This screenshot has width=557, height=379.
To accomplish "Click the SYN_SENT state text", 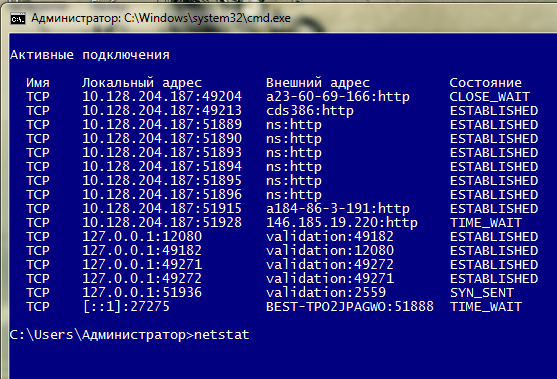I will click(482, 293).
